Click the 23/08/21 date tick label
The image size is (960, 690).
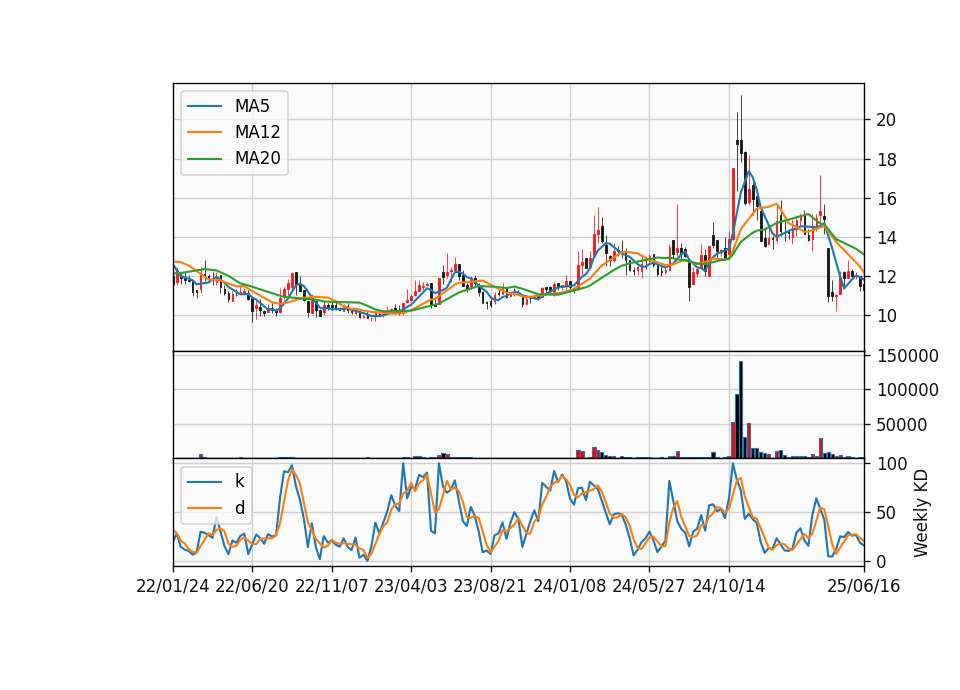(490, 586)
